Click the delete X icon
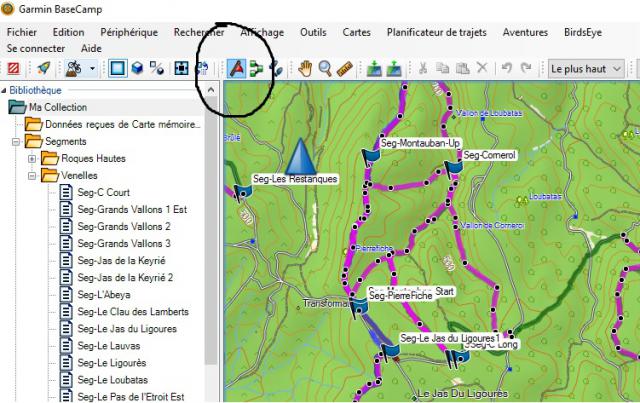 [x=482, y=67]
